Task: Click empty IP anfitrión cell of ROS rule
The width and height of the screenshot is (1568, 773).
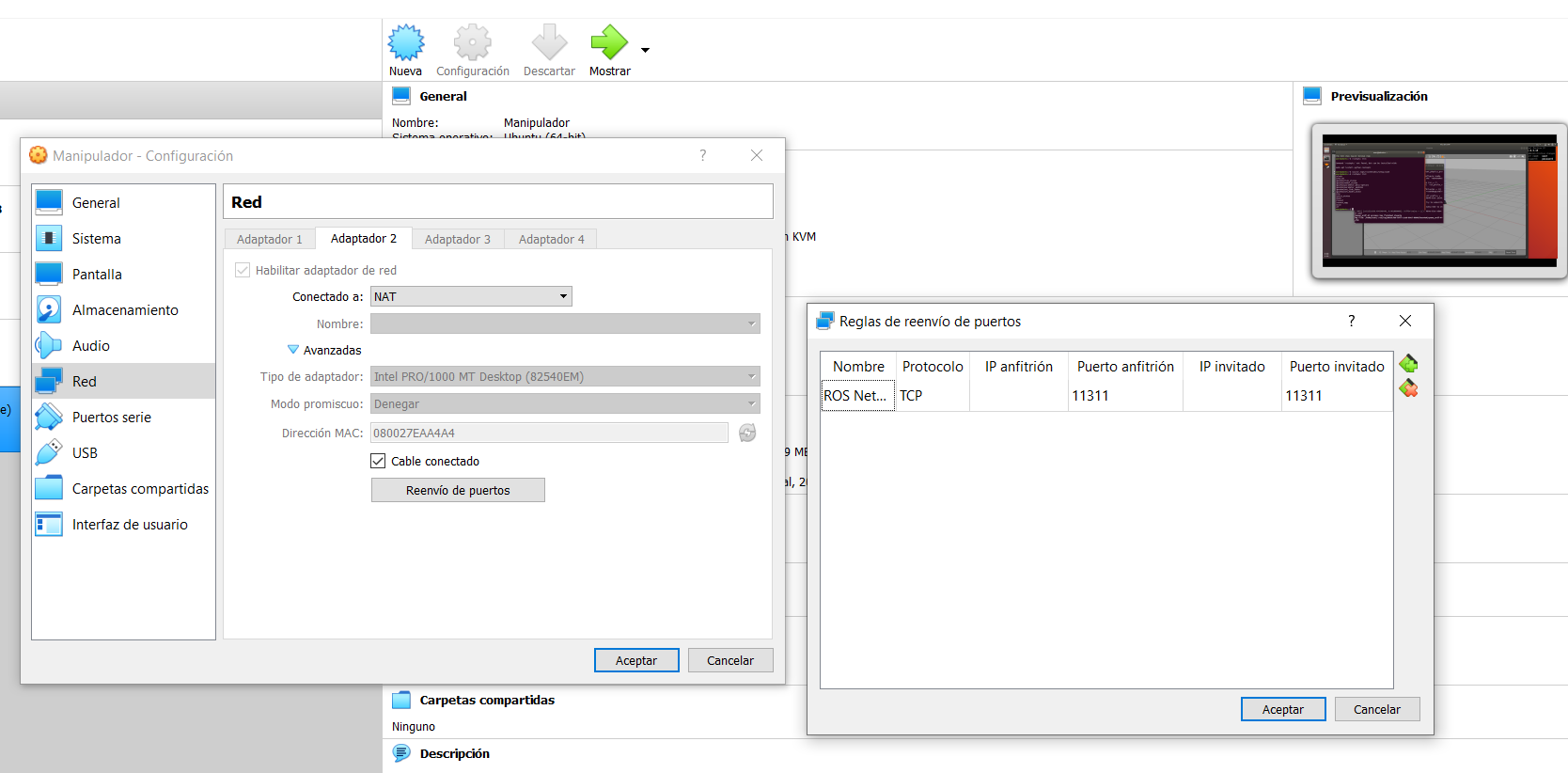Action: [1019, 396]
